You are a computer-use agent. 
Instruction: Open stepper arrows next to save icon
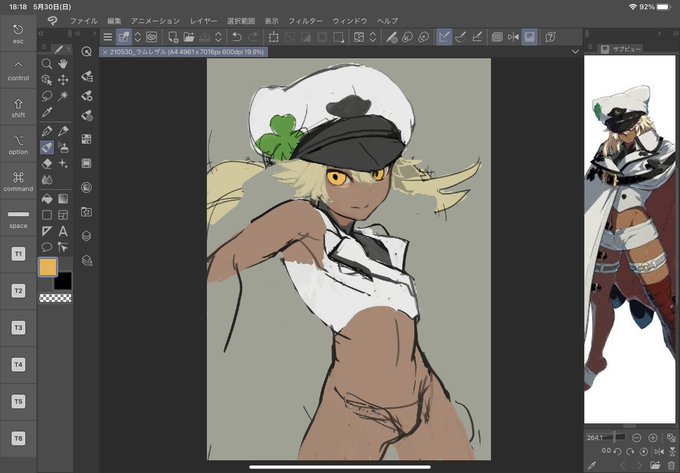pyautogui.click(x=219, y=37)
